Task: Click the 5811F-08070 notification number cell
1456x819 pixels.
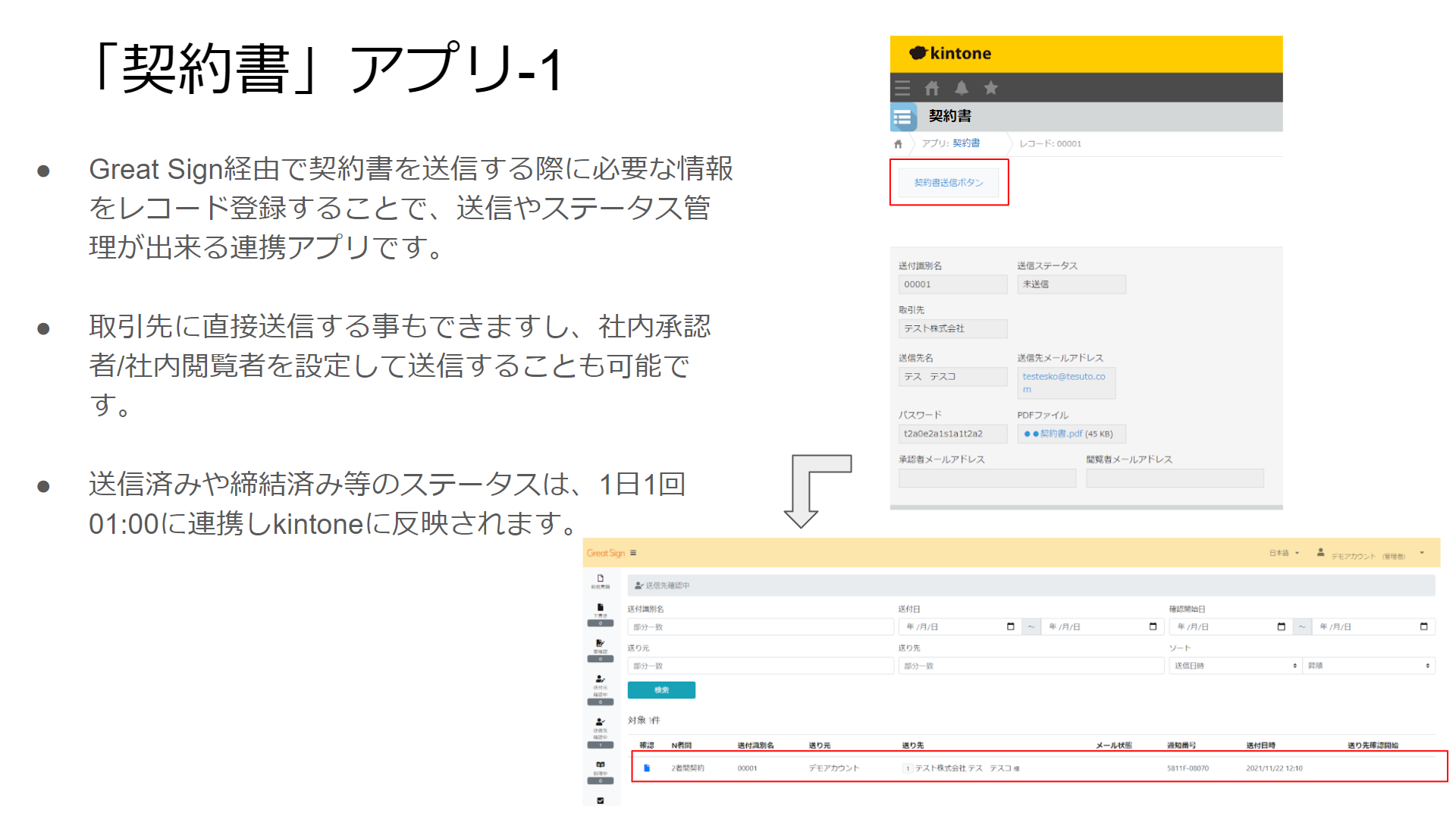Action: (1188, 768)
